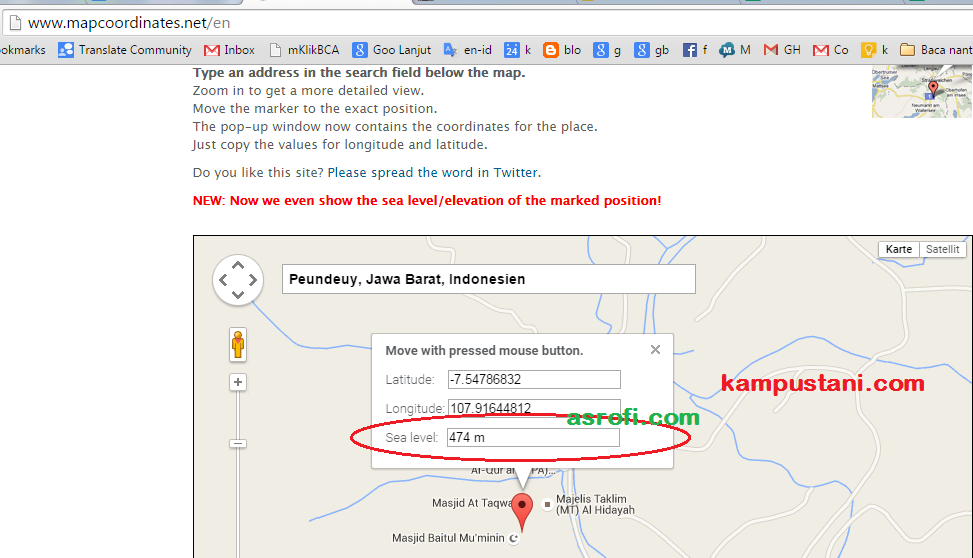The width and height of the screenshot is (973, 558).
Task: Open the Goo Lanjut bookmark
Action: [392, 50]
